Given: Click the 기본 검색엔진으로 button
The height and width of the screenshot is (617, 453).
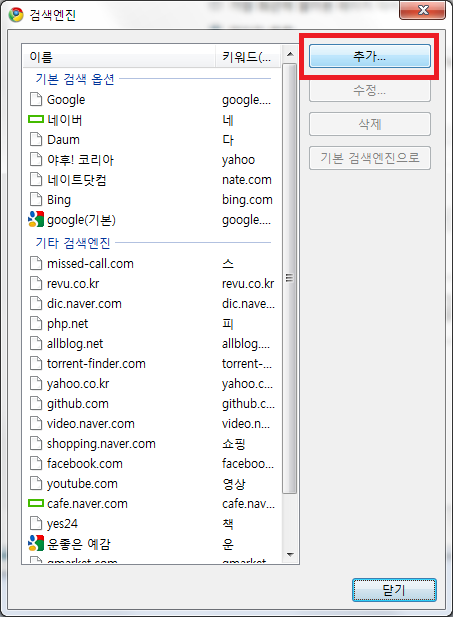Looking at the screenshot, I should (x=370, y=158).
